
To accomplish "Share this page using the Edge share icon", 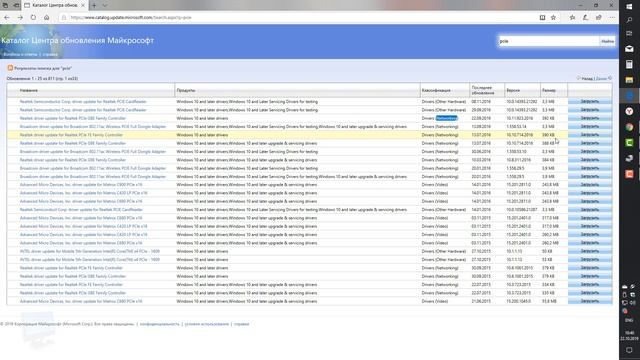I will point(599,18).
